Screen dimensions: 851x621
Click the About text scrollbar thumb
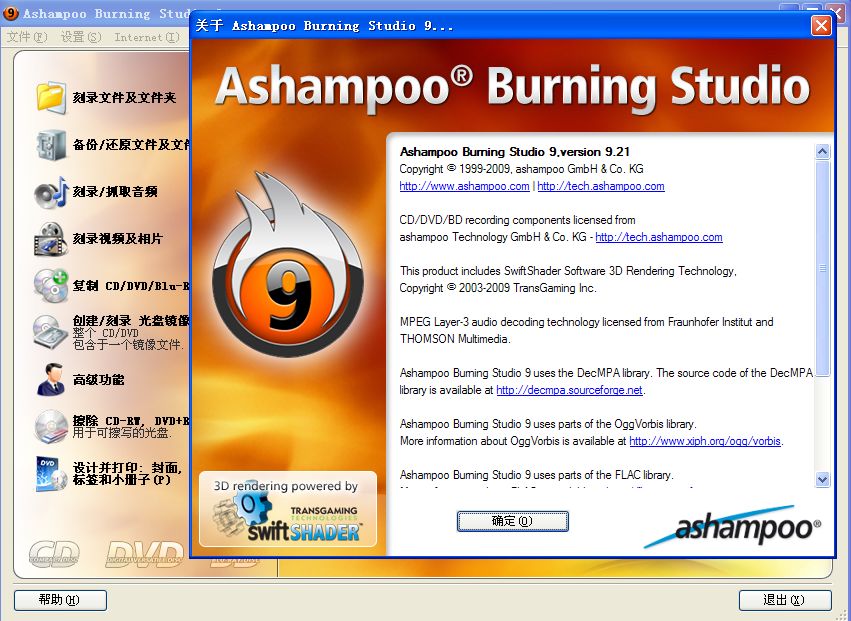coord(822,268)
